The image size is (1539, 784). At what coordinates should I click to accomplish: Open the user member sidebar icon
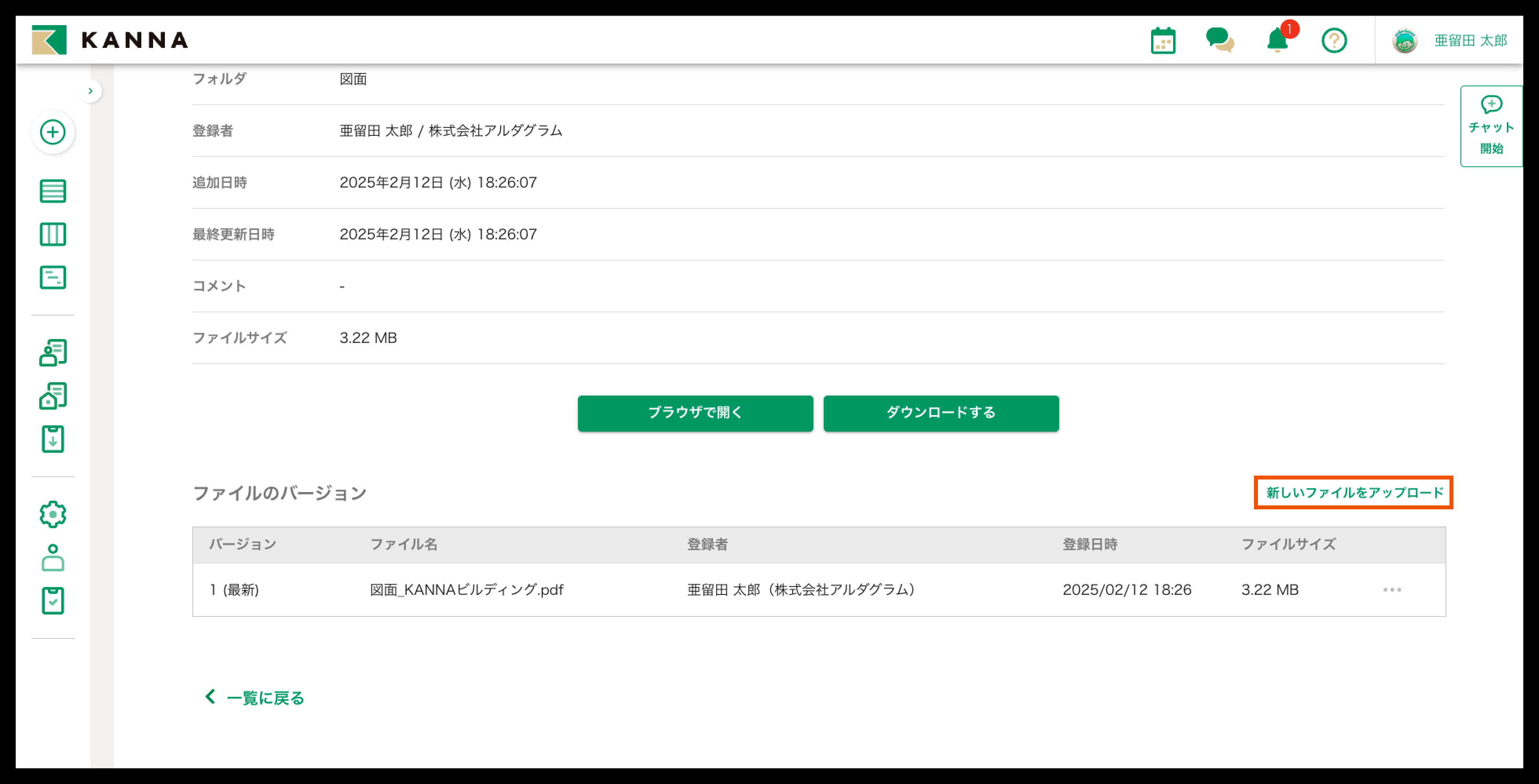click(x=53, y=557)
